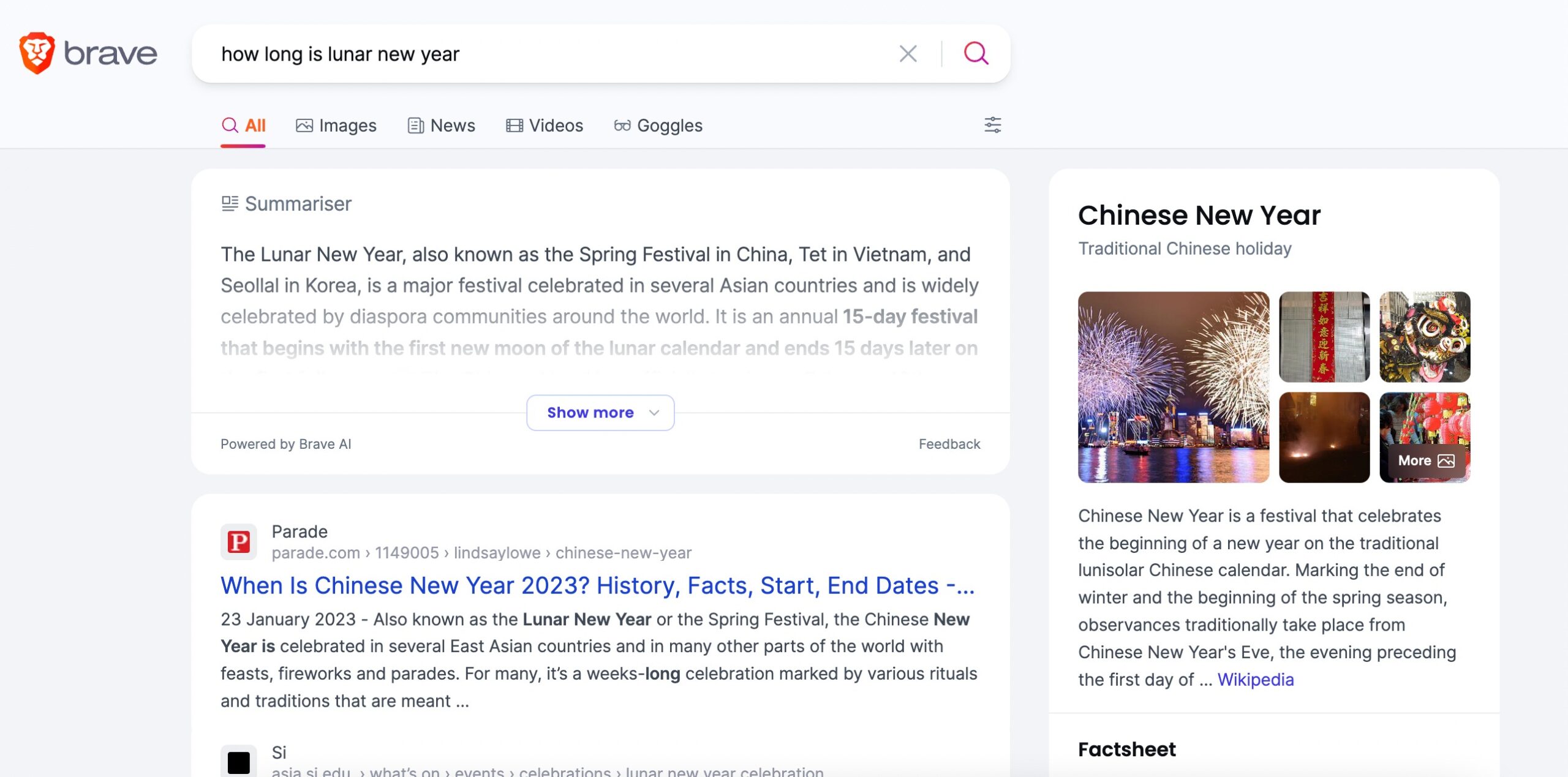Switch to the Images tab
The width and height of the screenshot is (1568, 777).
pos(336,125)
